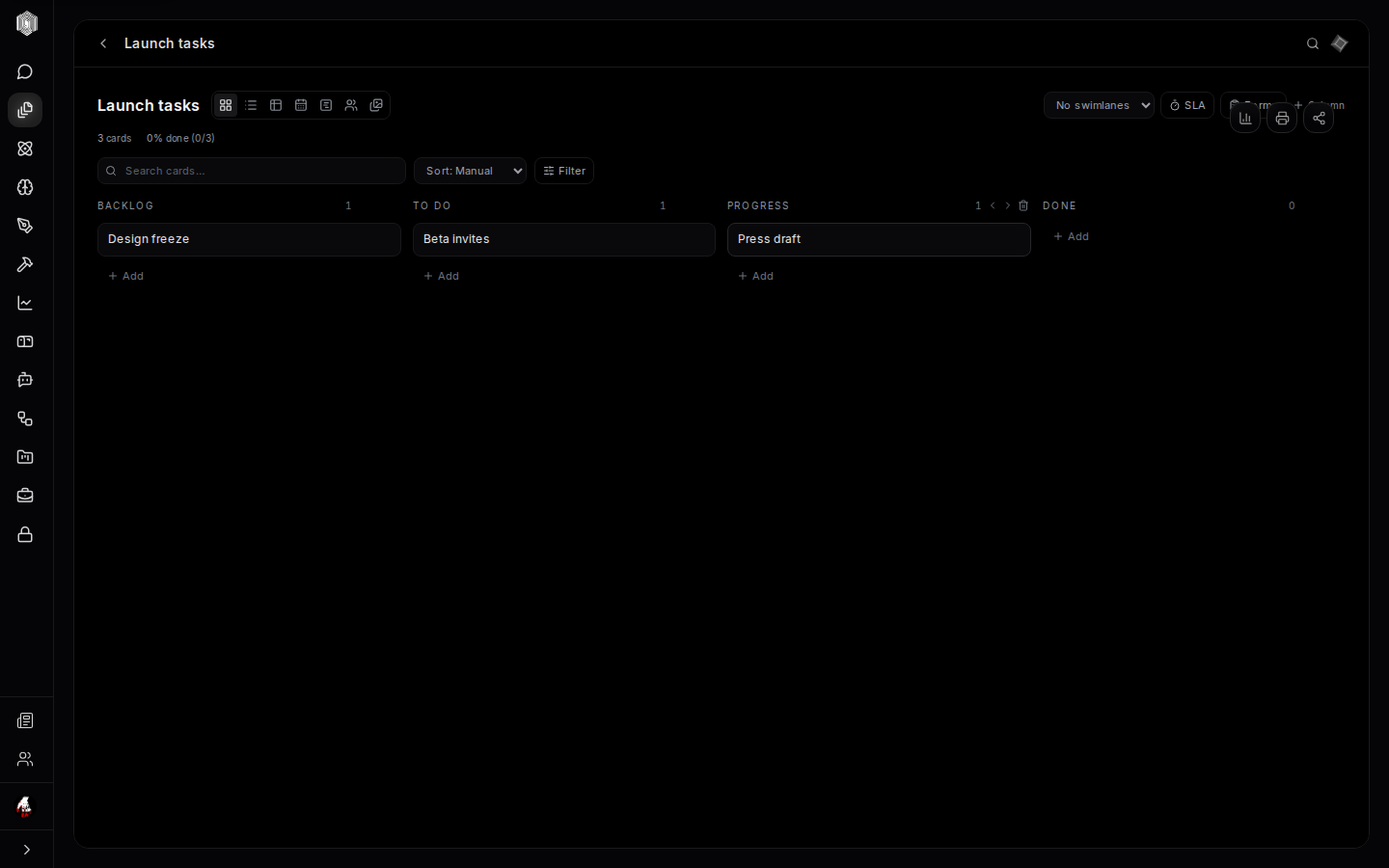Move Progress column right with chevron
Image resolution: width=1389 pixels, height=868 pixels.
click(1008, 205)
